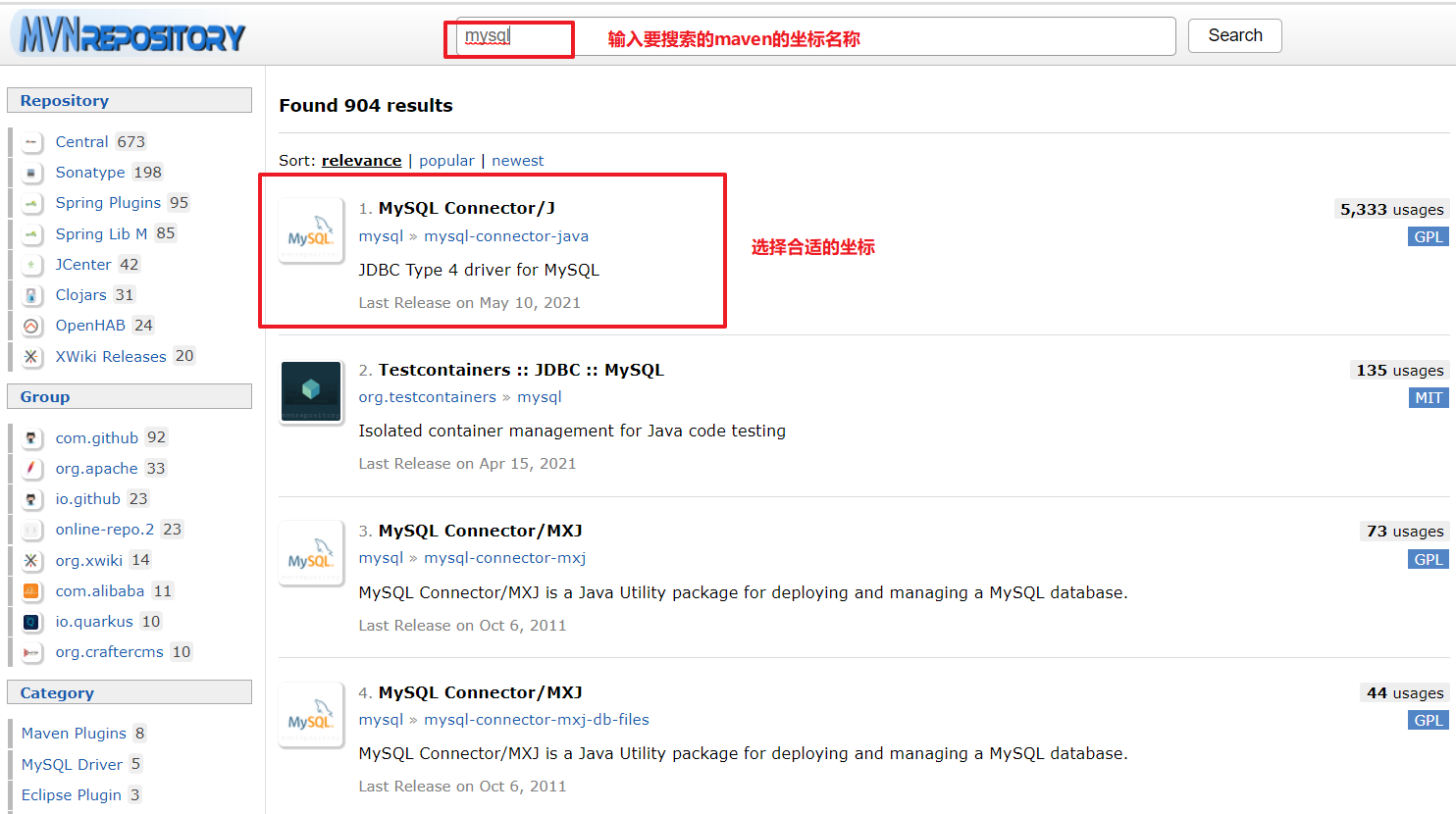Click the org.xwiki group icon
Viewport: 1456px width, 814px height.
(x=31, y=561)
